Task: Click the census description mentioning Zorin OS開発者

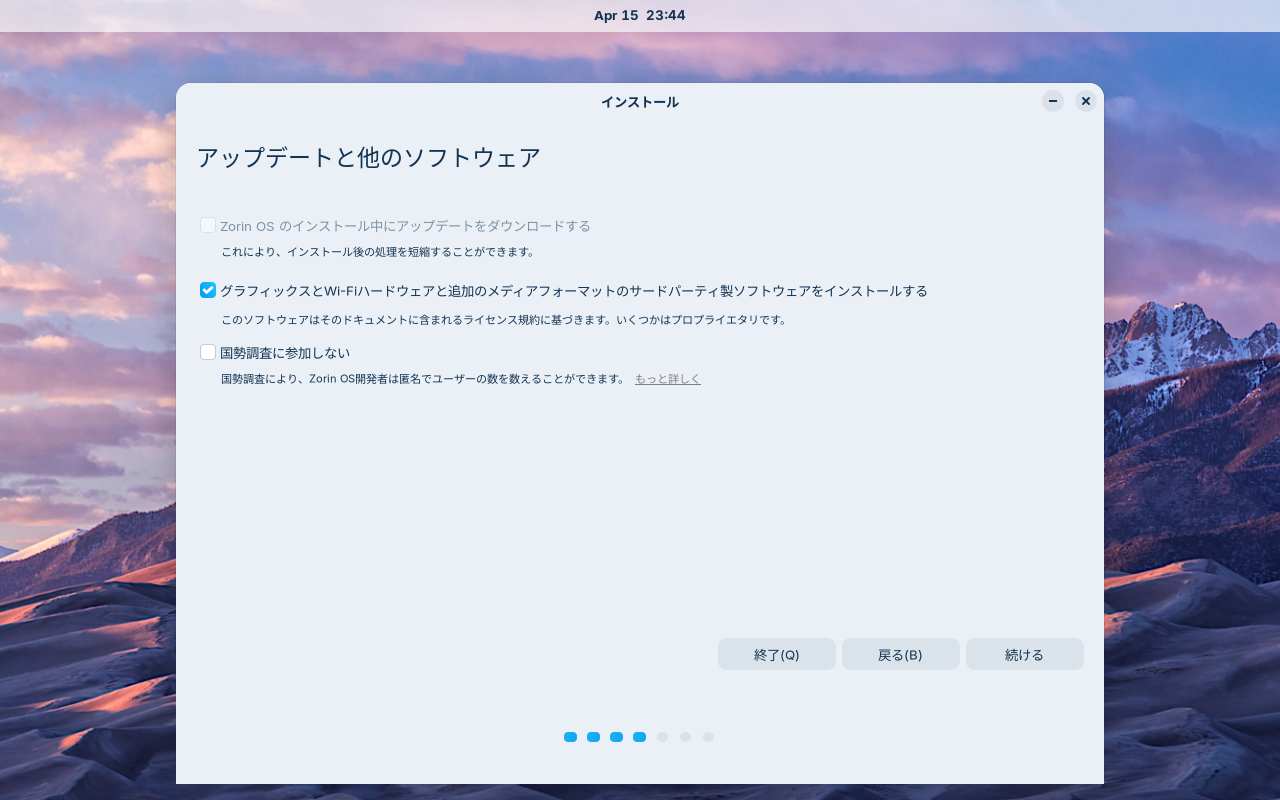Action: click(x=423, y=379)
